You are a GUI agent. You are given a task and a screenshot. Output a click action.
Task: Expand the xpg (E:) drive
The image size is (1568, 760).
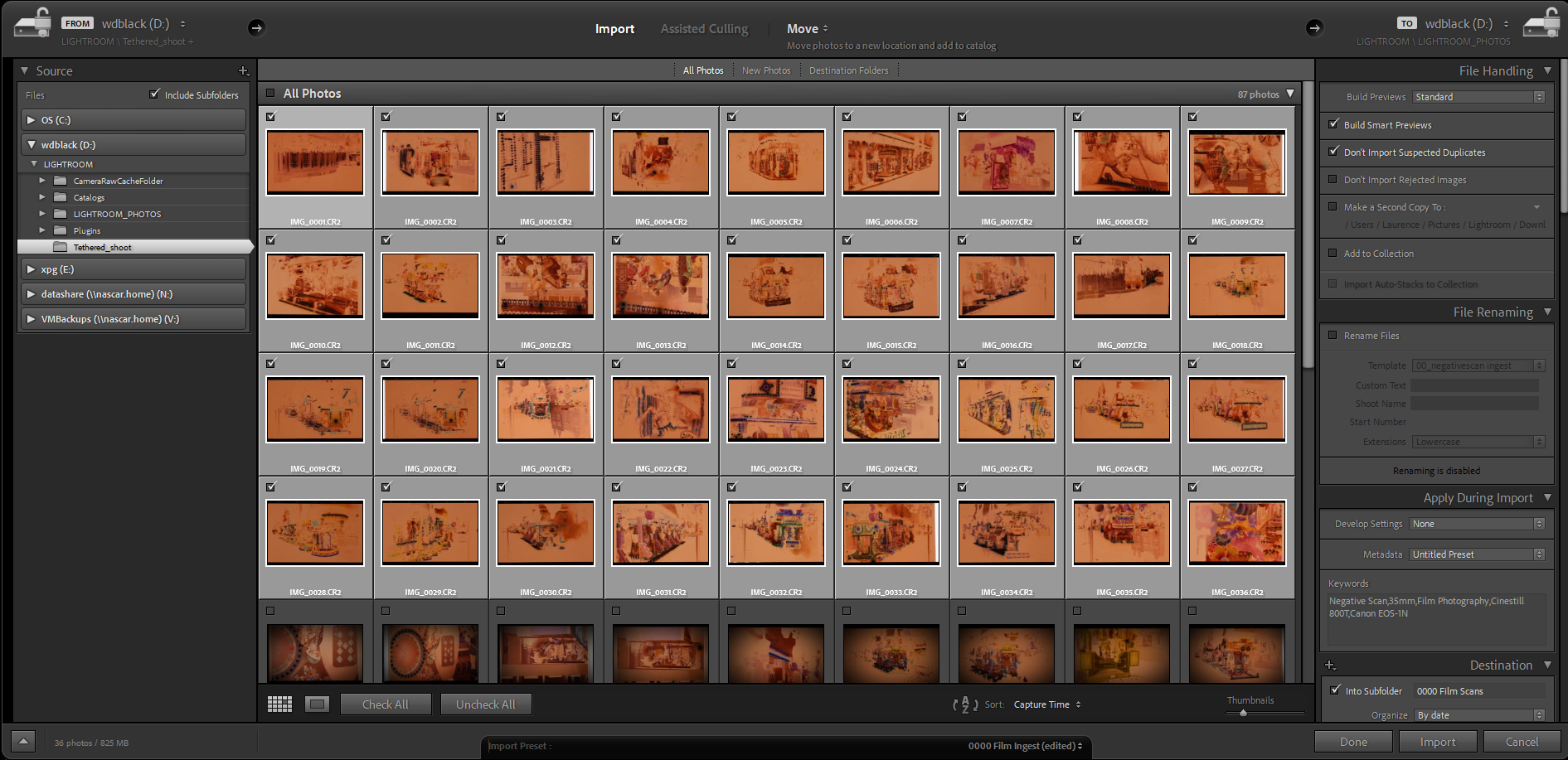pyautogui.click(x=32, y=269)
